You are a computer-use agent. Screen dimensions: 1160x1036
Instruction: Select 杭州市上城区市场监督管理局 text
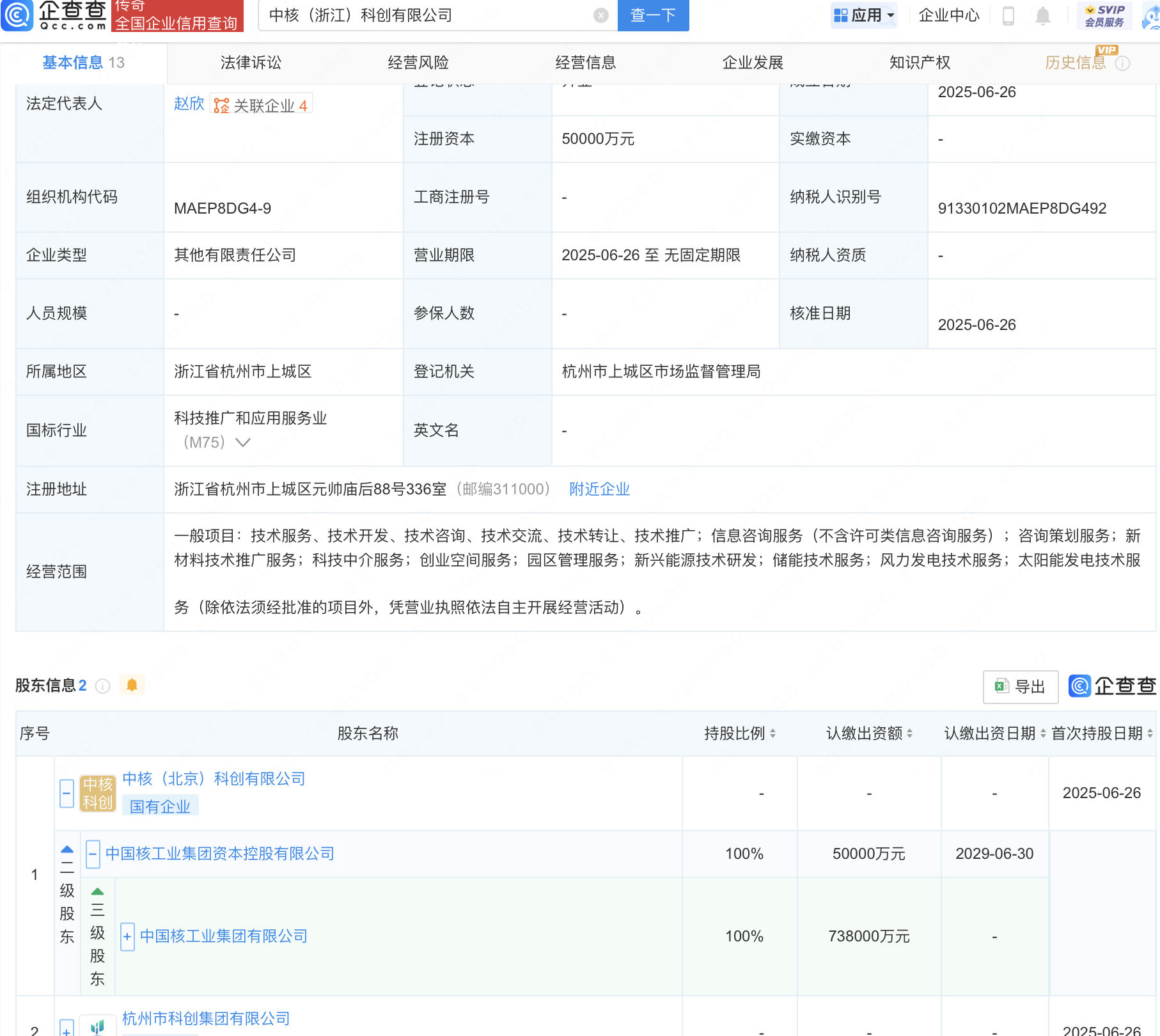(x=661, y=372)
